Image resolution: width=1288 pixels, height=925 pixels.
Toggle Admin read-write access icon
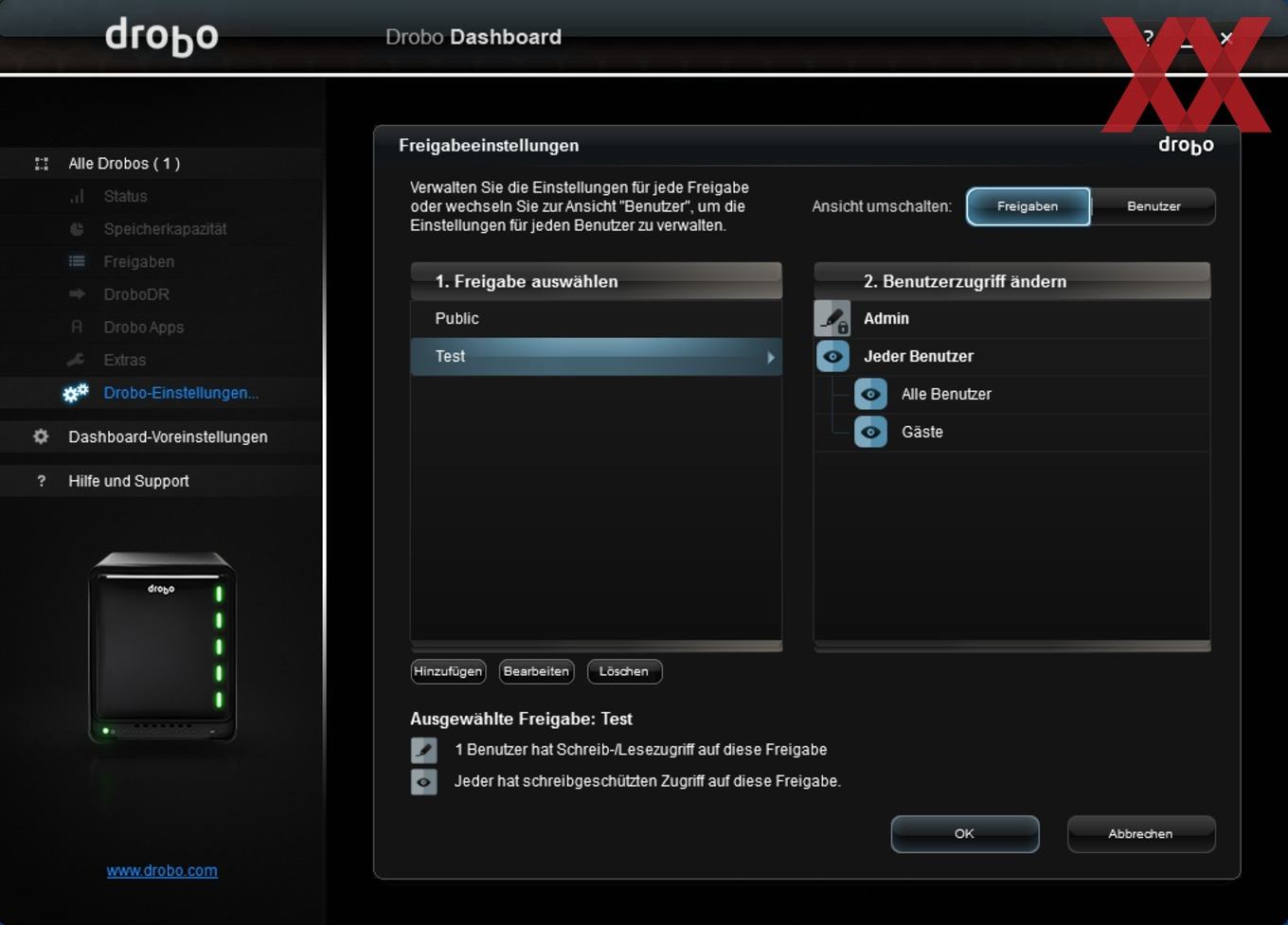pyautogui.click(x=832, y=319)
